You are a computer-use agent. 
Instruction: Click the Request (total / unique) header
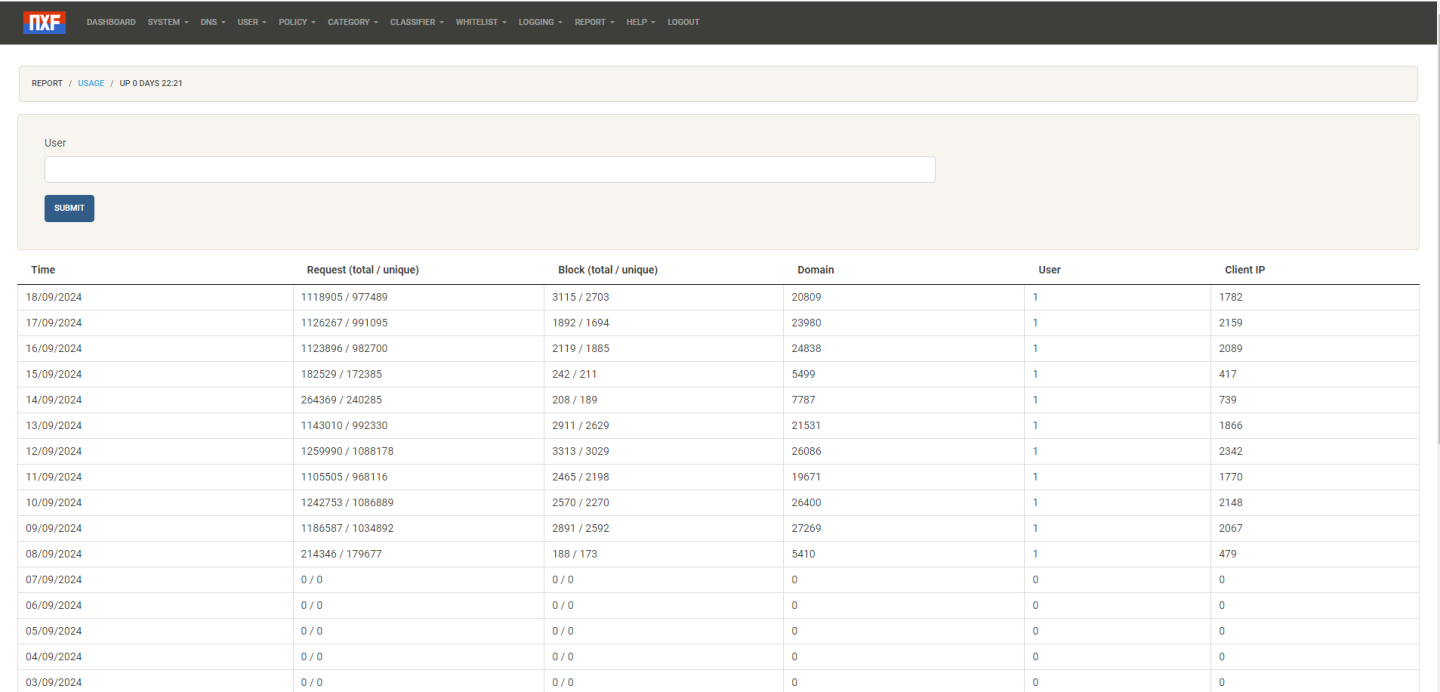point(363,270)
